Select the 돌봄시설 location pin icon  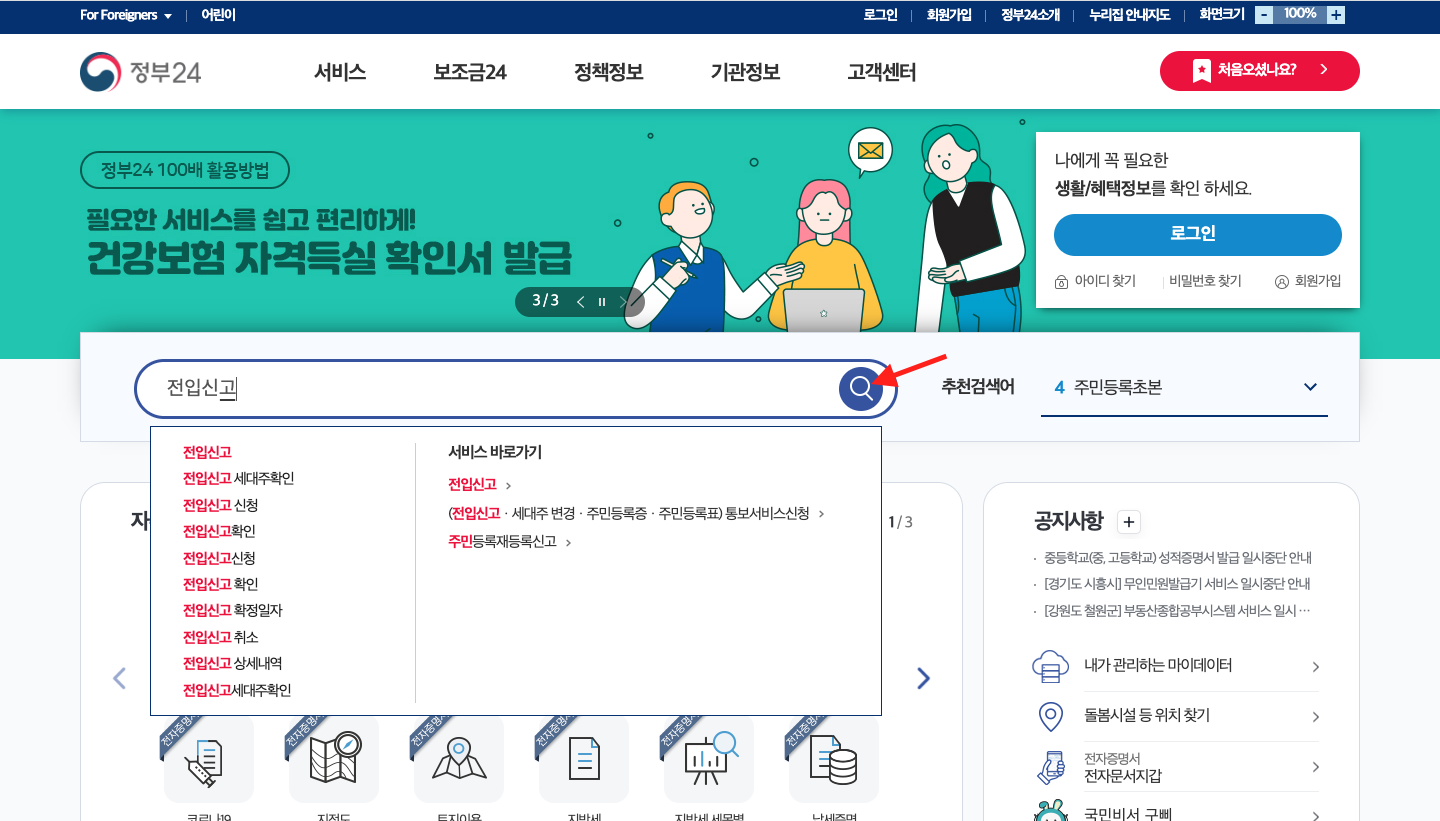(1050, 716)
